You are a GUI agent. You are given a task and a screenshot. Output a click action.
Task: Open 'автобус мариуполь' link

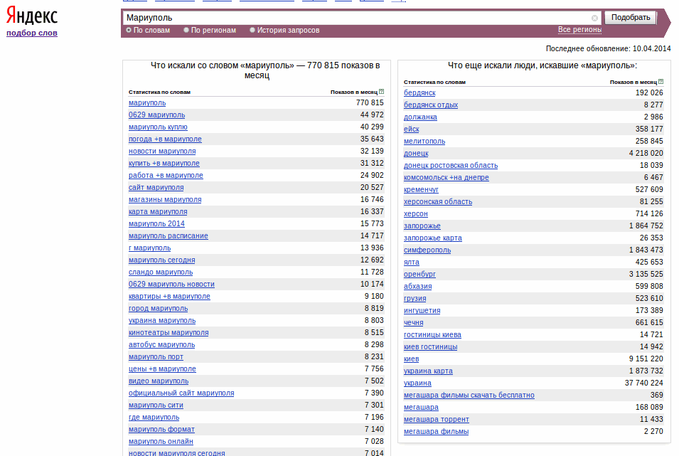(162, 345)
